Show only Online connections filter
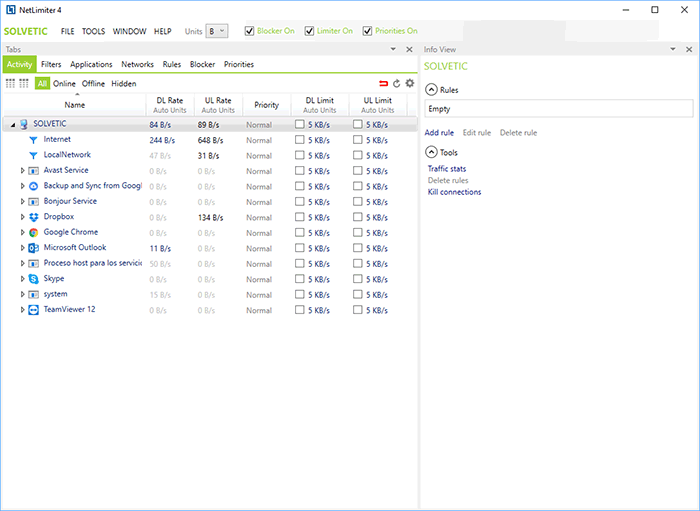Viewport: 700px width, 511px height. pyautogui.click(x=64, y=84)
